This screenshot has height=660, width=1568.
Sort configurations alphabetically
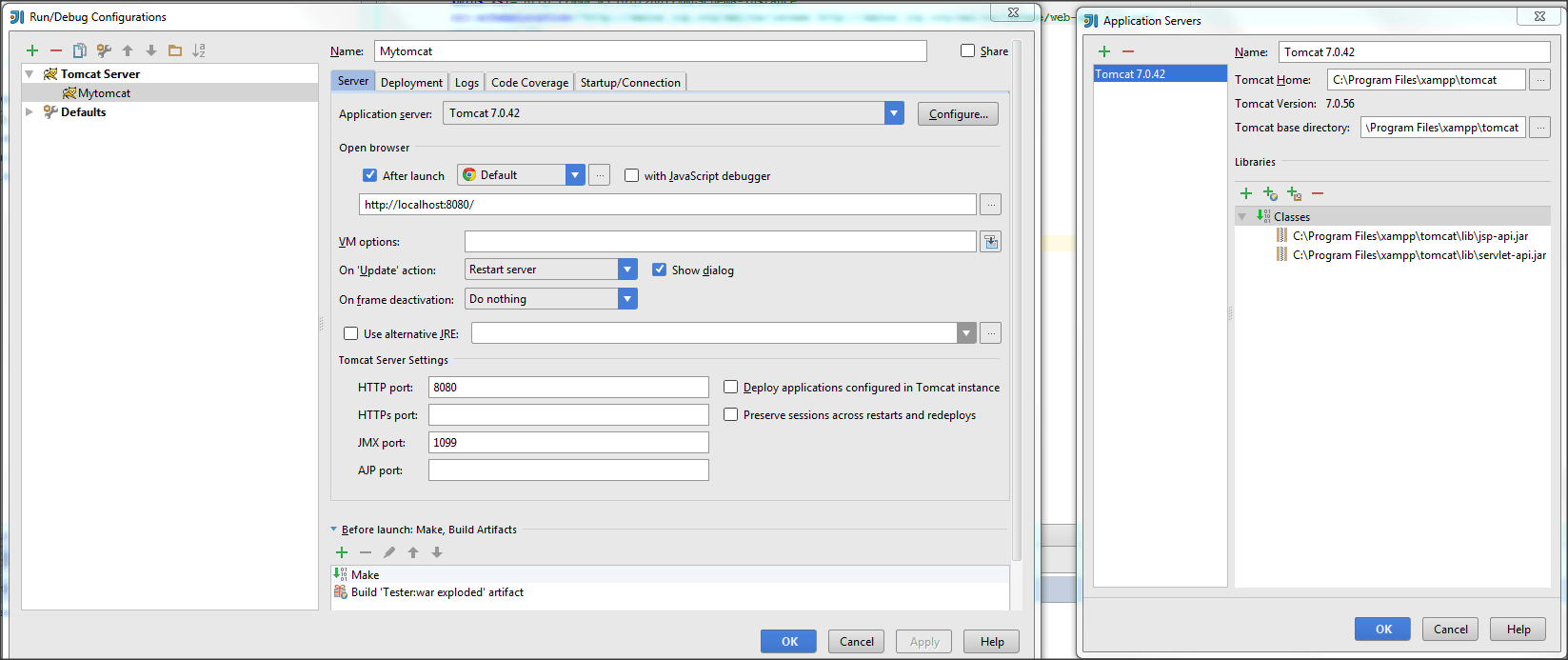pos(199,50)
